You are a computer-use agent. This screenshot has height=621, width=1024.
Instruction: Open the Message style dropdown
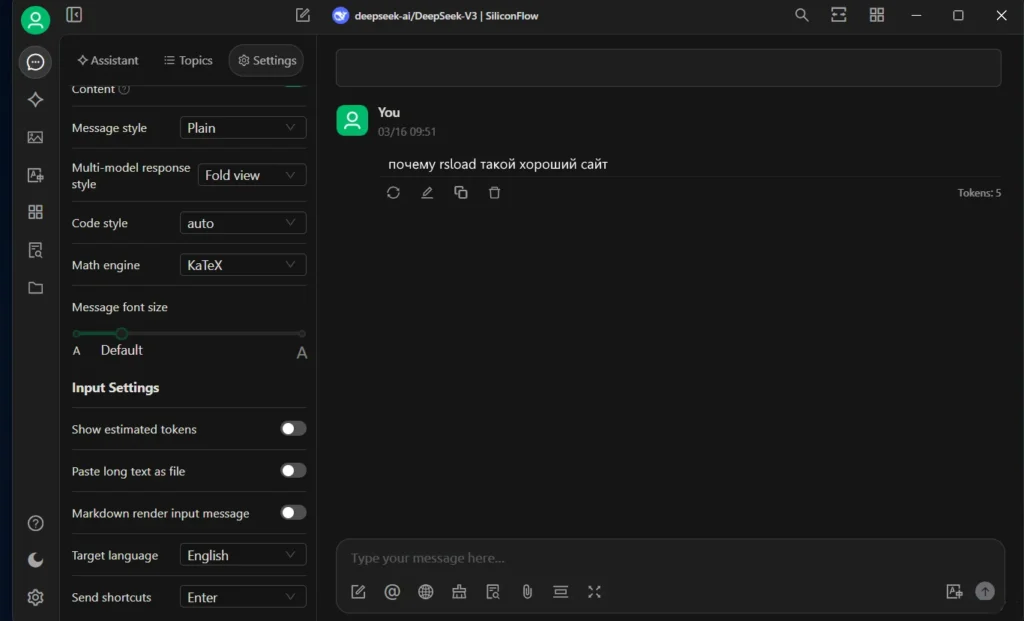(243, 128)
